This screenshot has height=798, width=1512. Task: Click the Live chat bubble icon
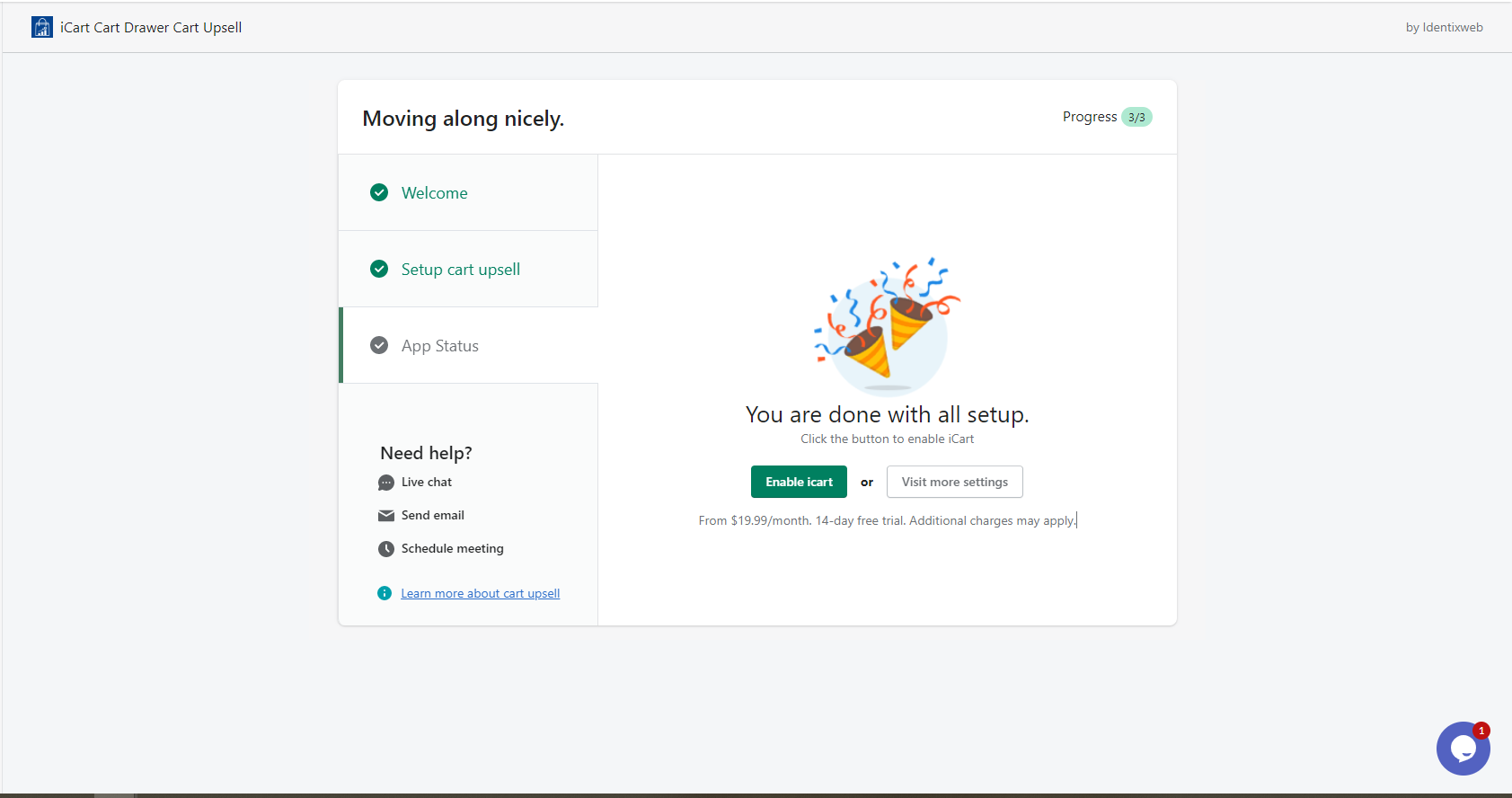tap(386, 483)
